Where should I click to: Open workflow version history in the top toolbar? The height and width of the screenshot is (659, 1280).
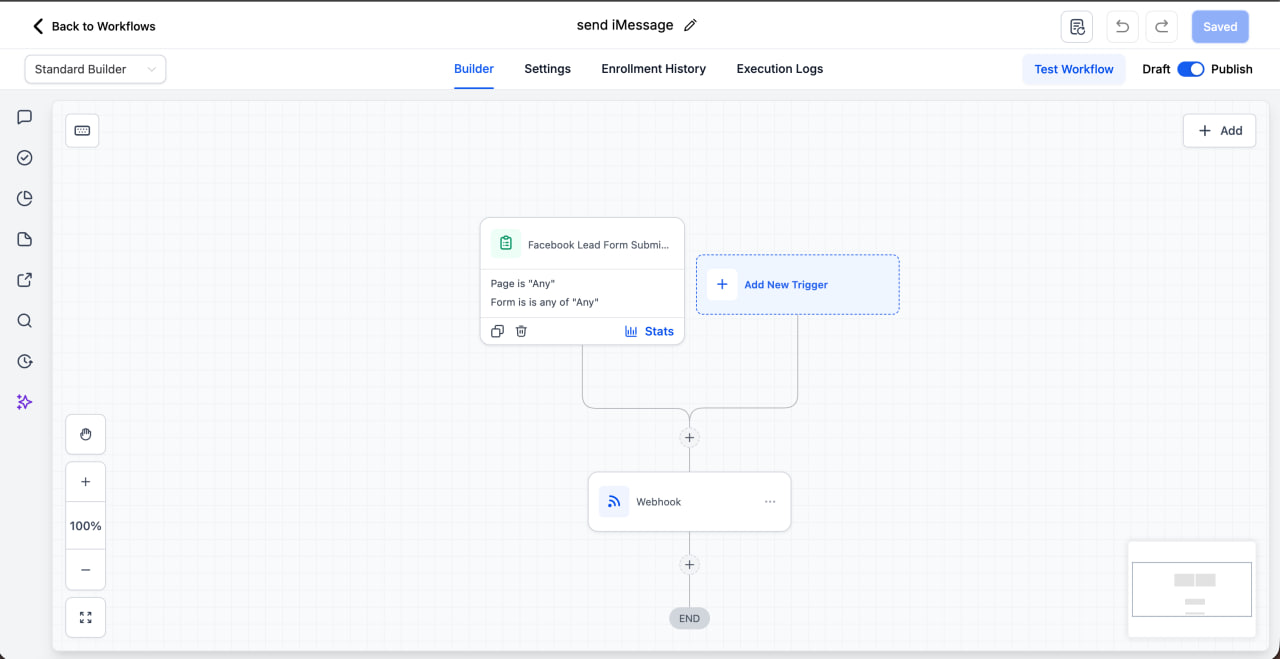tap(1077, 27)
